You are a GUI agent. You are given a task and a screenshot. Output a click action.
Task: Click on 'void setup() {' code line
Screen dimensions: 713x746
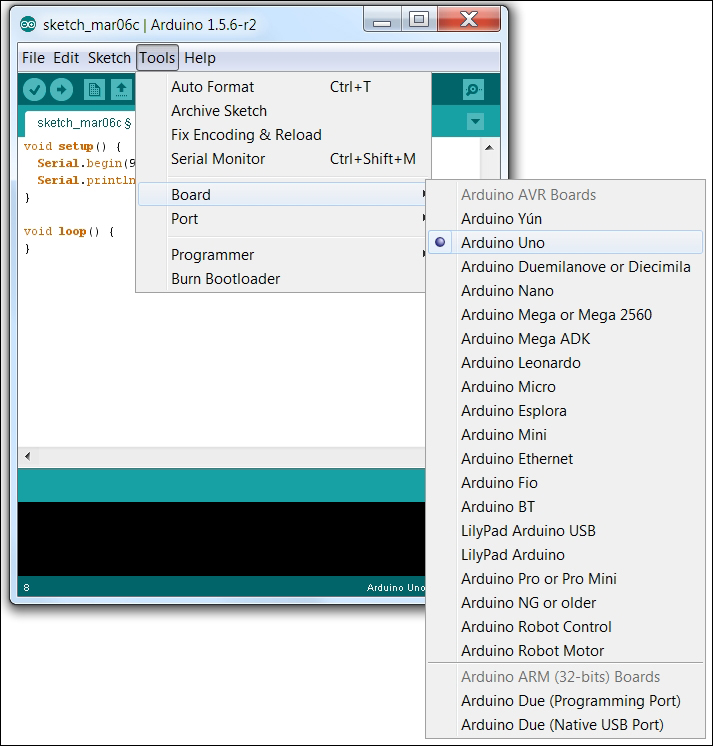pyautogui.click(x=72, y=146)
